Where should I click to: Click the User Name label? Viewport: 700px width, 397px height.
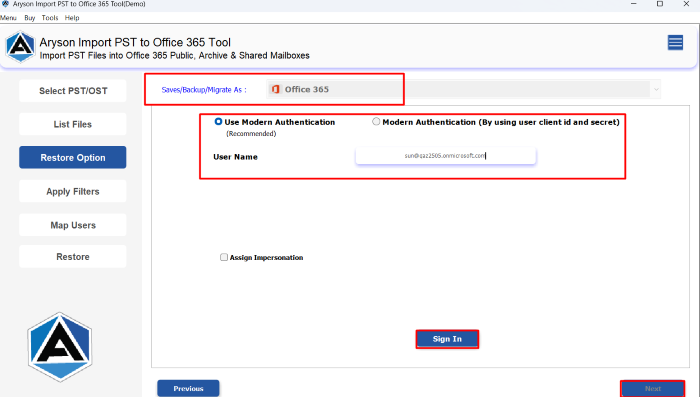click(x=235, y=157)
